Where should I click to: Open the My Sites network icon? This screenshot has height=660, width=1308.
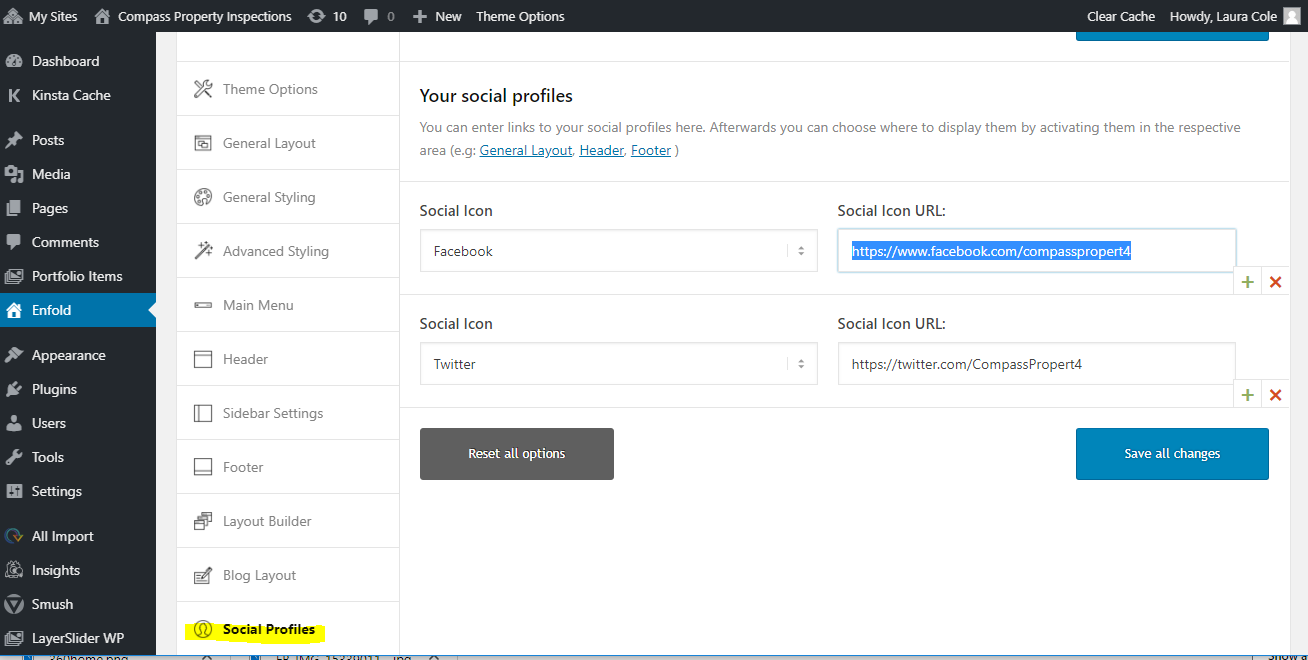pyautogui.click(x=14, y=16)
